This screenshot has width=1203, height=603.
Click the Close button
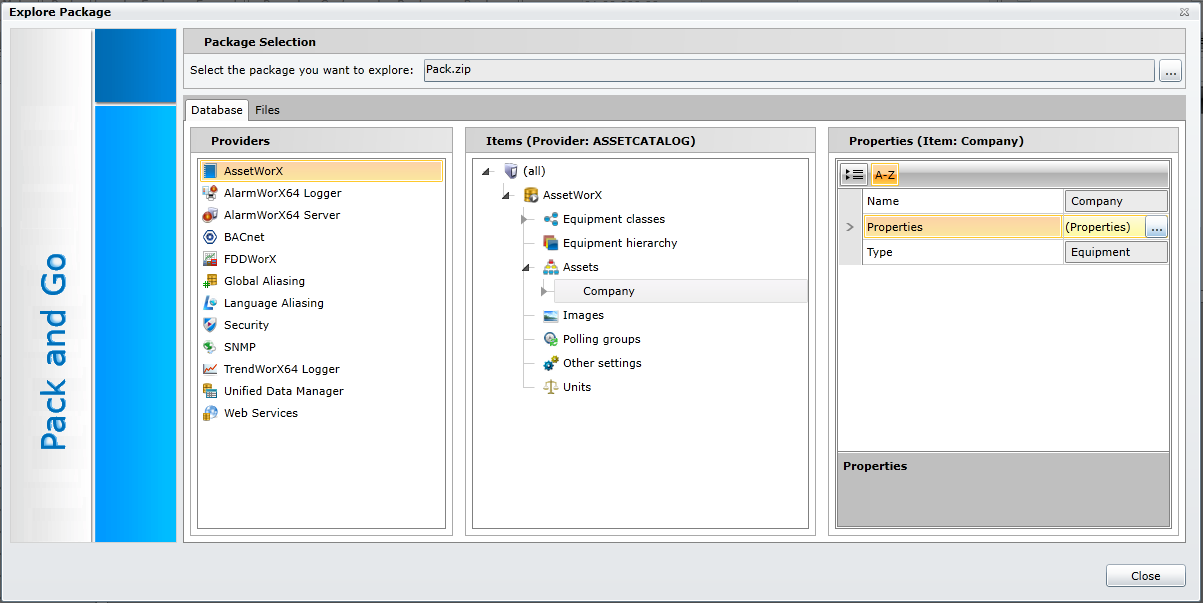1145,576
